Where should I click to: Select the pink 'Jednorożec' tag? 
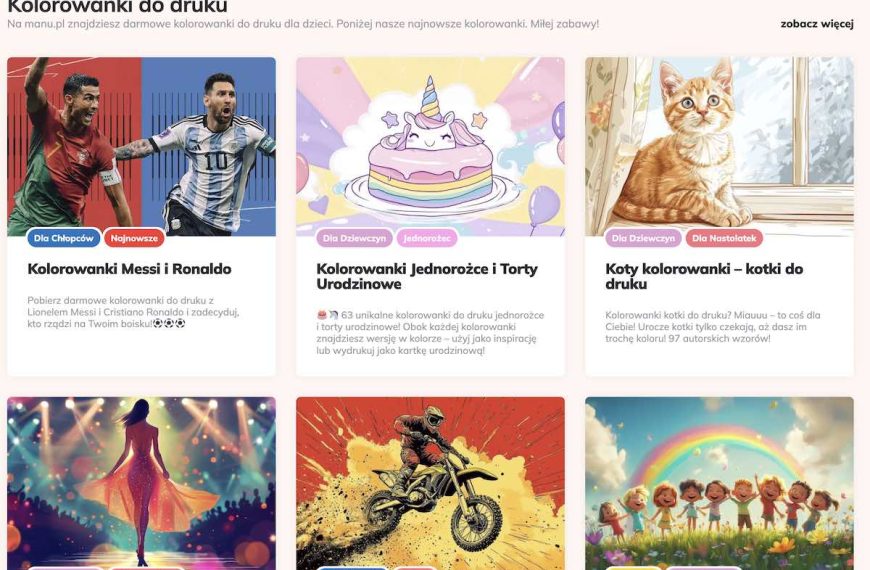[x=427, y=238]
